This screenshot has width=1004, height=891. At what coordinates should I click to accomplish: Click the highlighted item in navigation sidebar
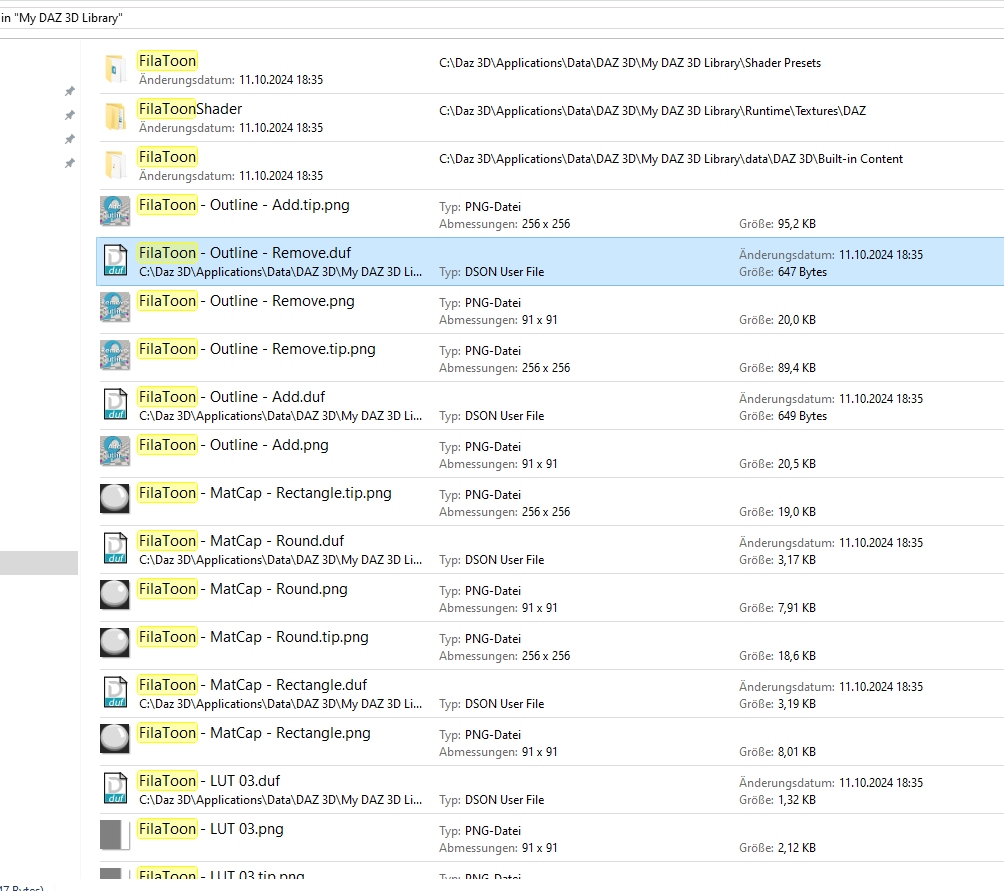(38, 563)
